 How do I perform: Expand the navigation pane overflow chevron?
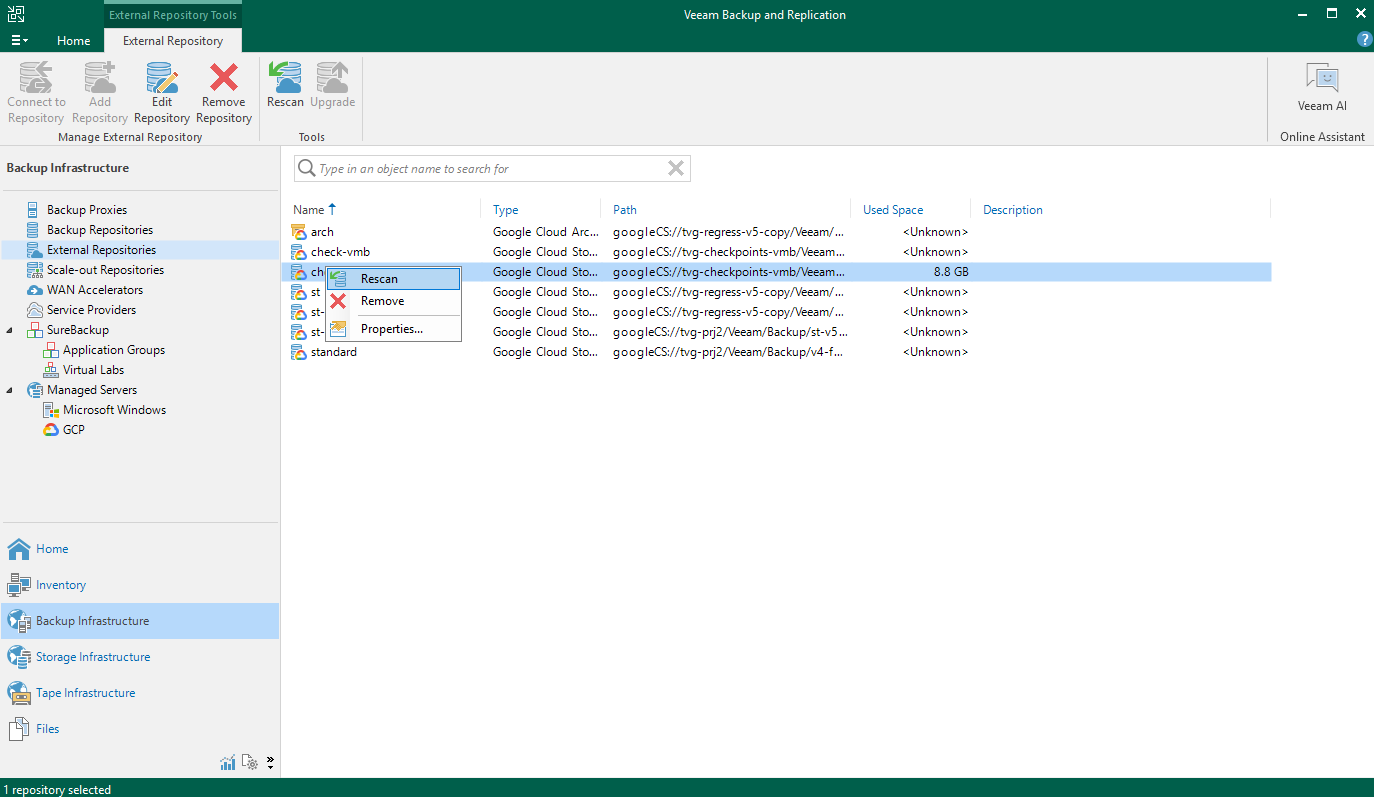(270, 763)
